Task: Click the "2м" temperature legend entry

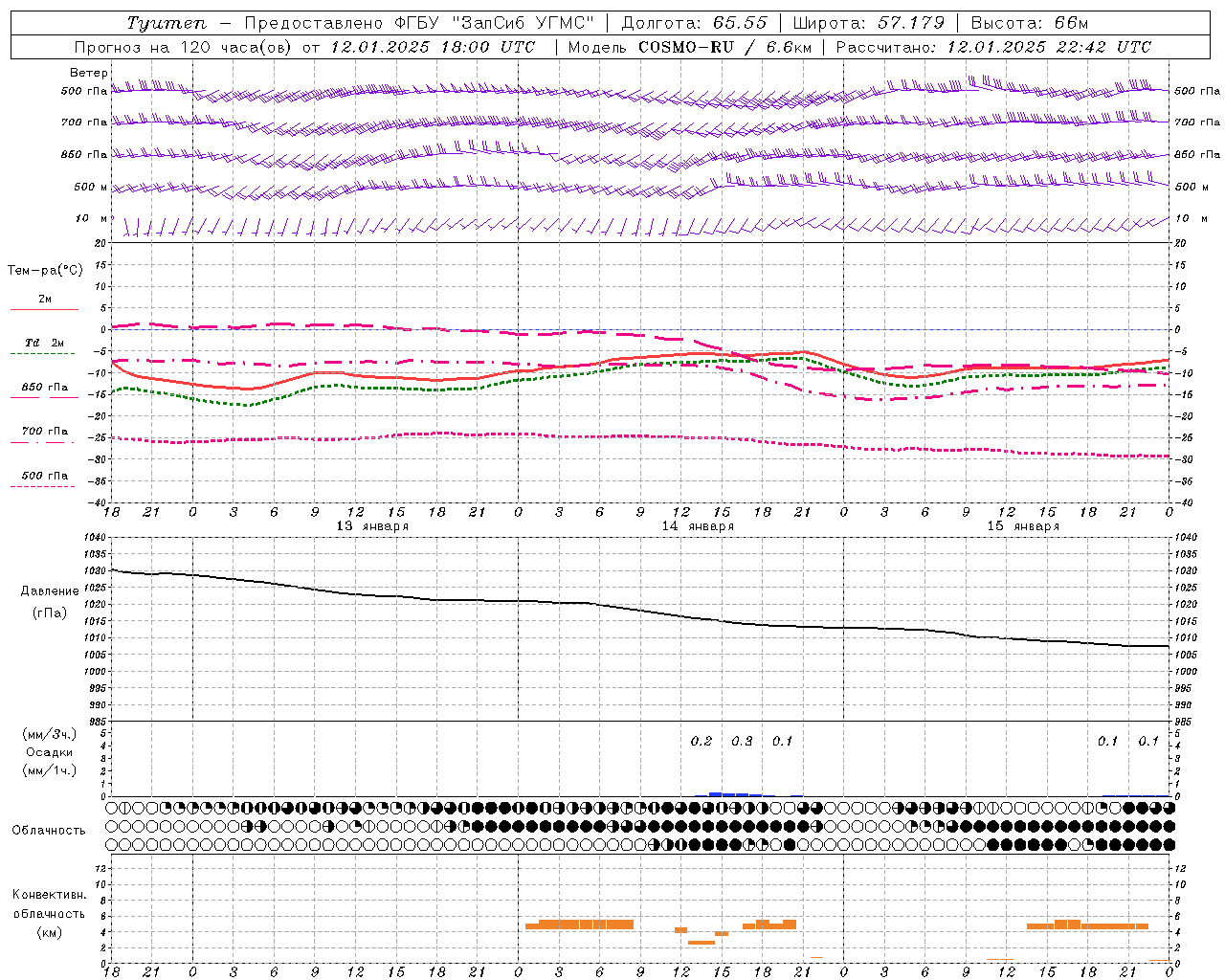Action: point(45,300)
